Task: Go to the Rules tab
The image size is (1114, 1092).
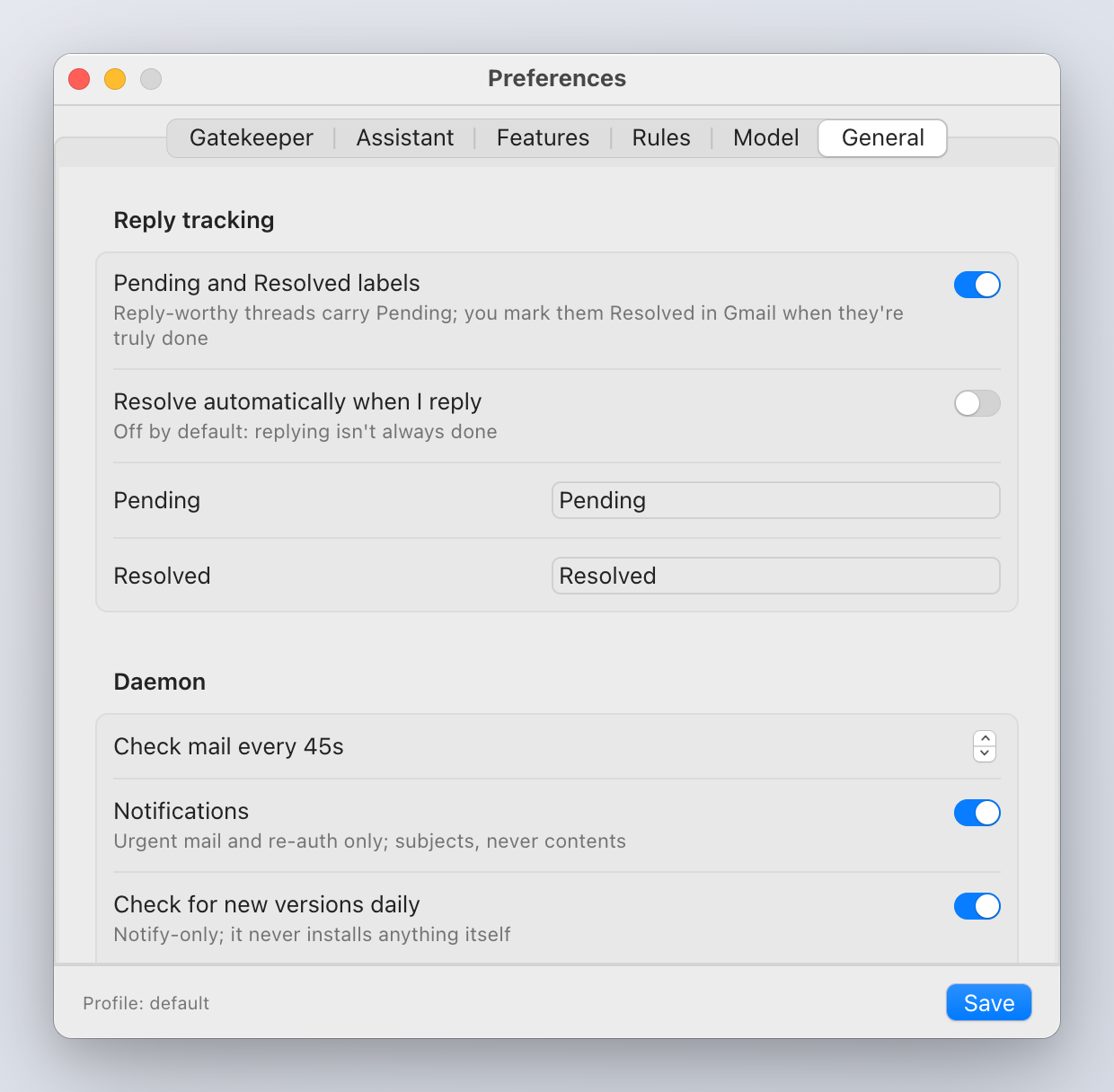Action: 661,137
